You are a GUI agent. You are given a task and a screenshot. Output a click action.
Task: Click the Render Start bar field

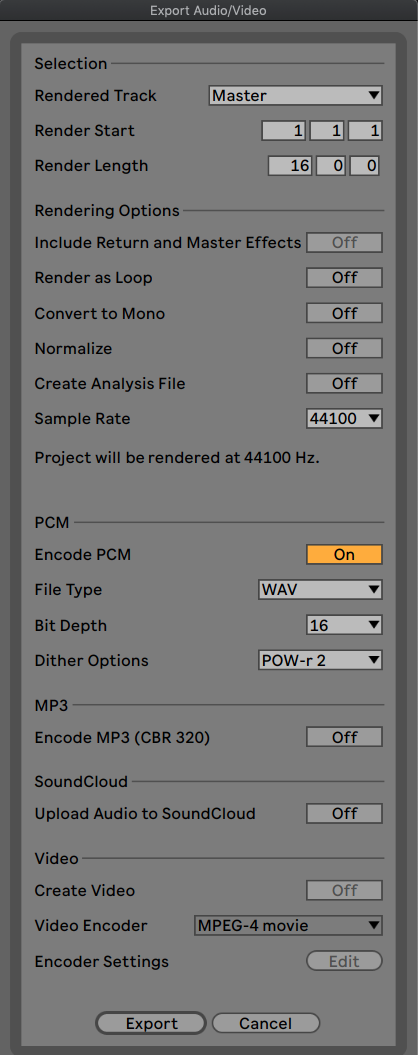click(x=284, y=131)
